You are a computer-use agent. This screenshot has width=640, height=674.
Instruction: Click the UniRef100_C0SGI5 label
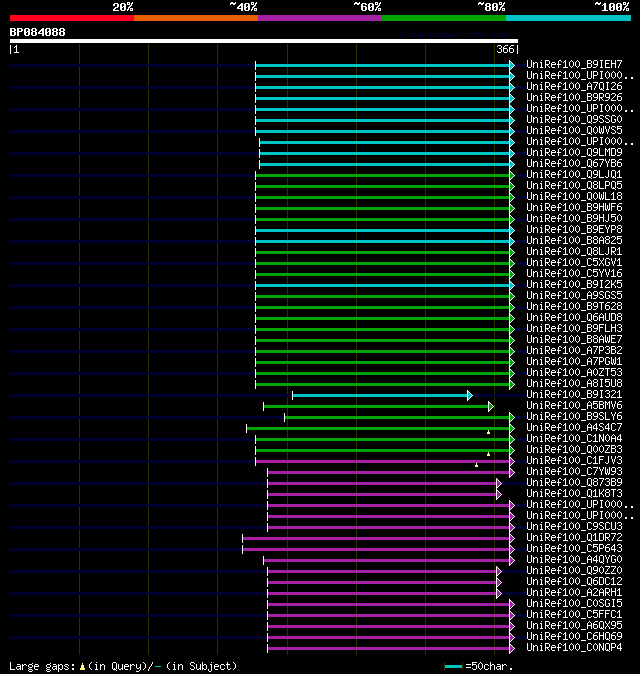574,604
